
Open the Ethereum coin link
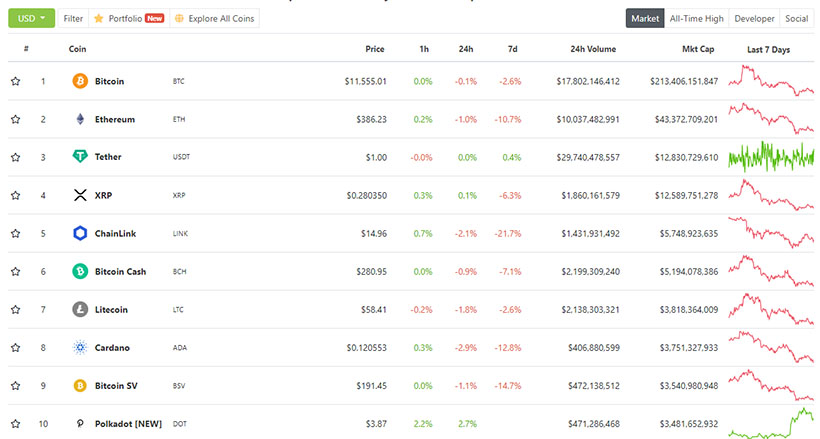click(x=115, y=119)
